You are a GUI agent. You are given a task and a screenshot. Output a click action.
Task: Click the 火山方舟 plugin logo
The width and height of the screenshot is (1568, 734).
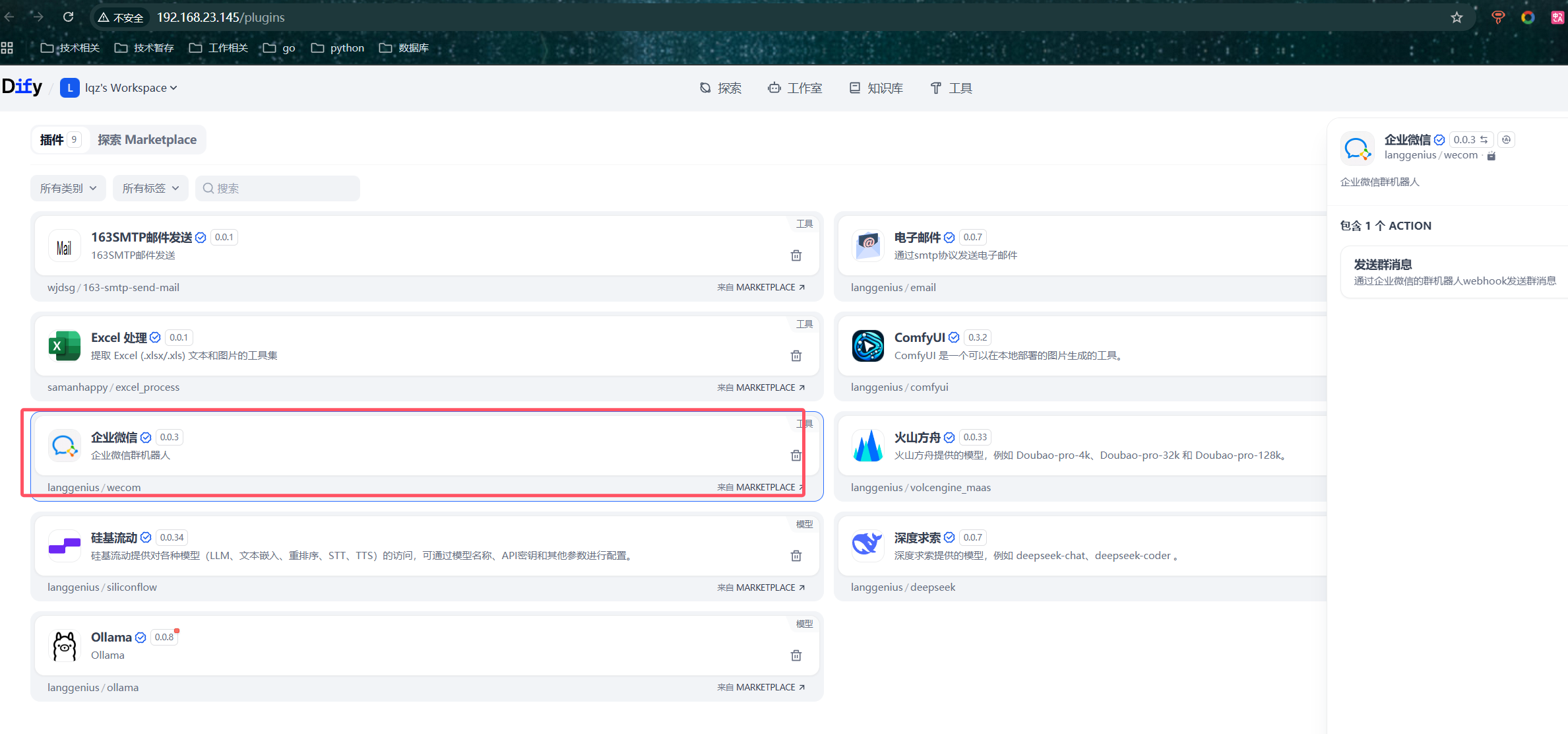click(x=867, y=446)
